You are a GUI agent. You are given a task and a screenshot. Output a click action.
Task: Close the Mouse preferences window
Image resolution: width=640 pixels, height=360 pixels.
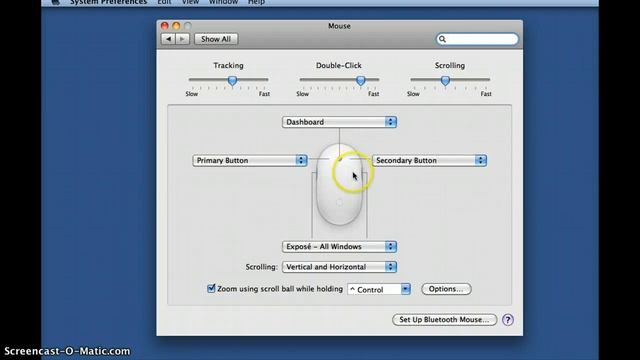pos(164,26)
